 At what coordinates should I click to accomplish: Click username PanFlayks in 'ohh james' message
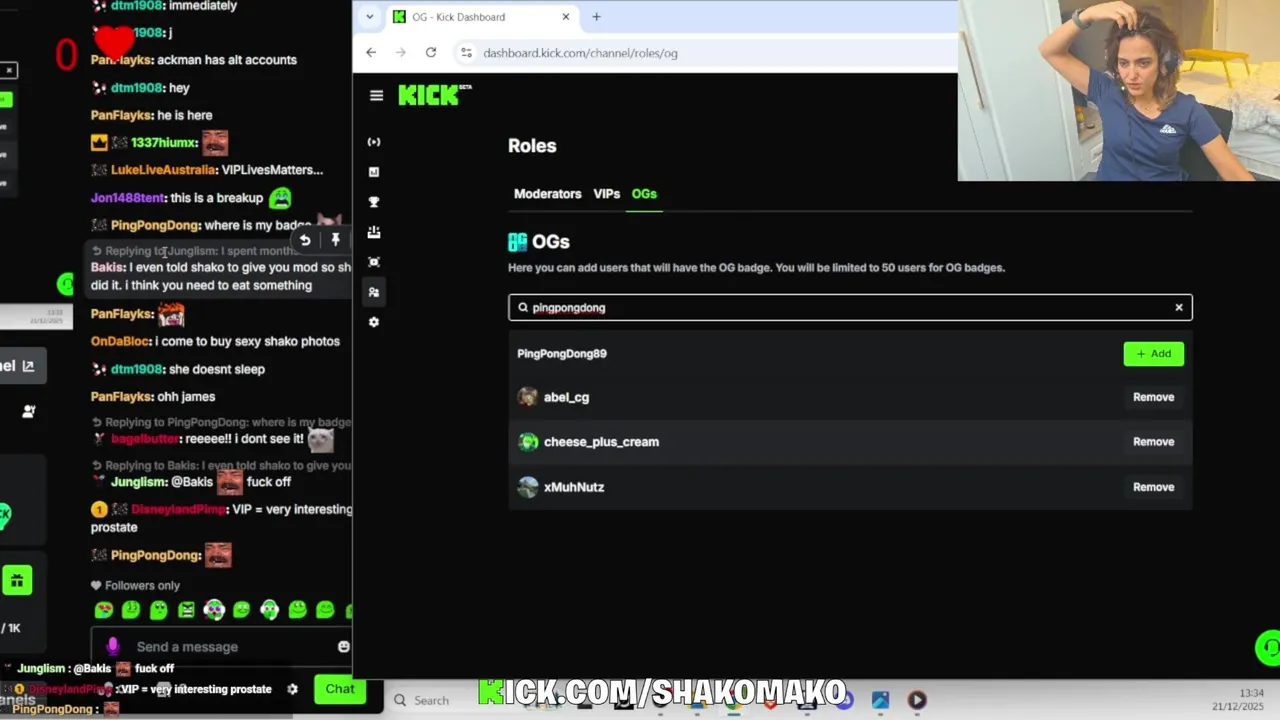click(x=122, y=397)
